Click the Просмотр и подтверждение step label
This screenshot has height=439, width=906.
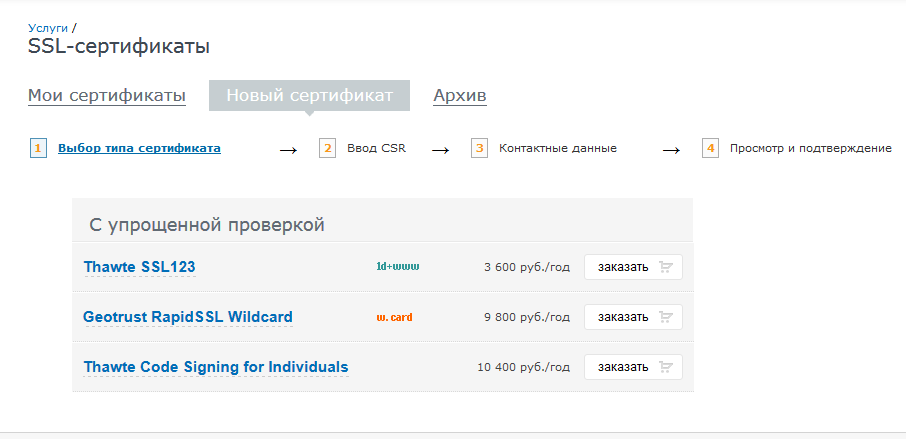click(811, 148)
